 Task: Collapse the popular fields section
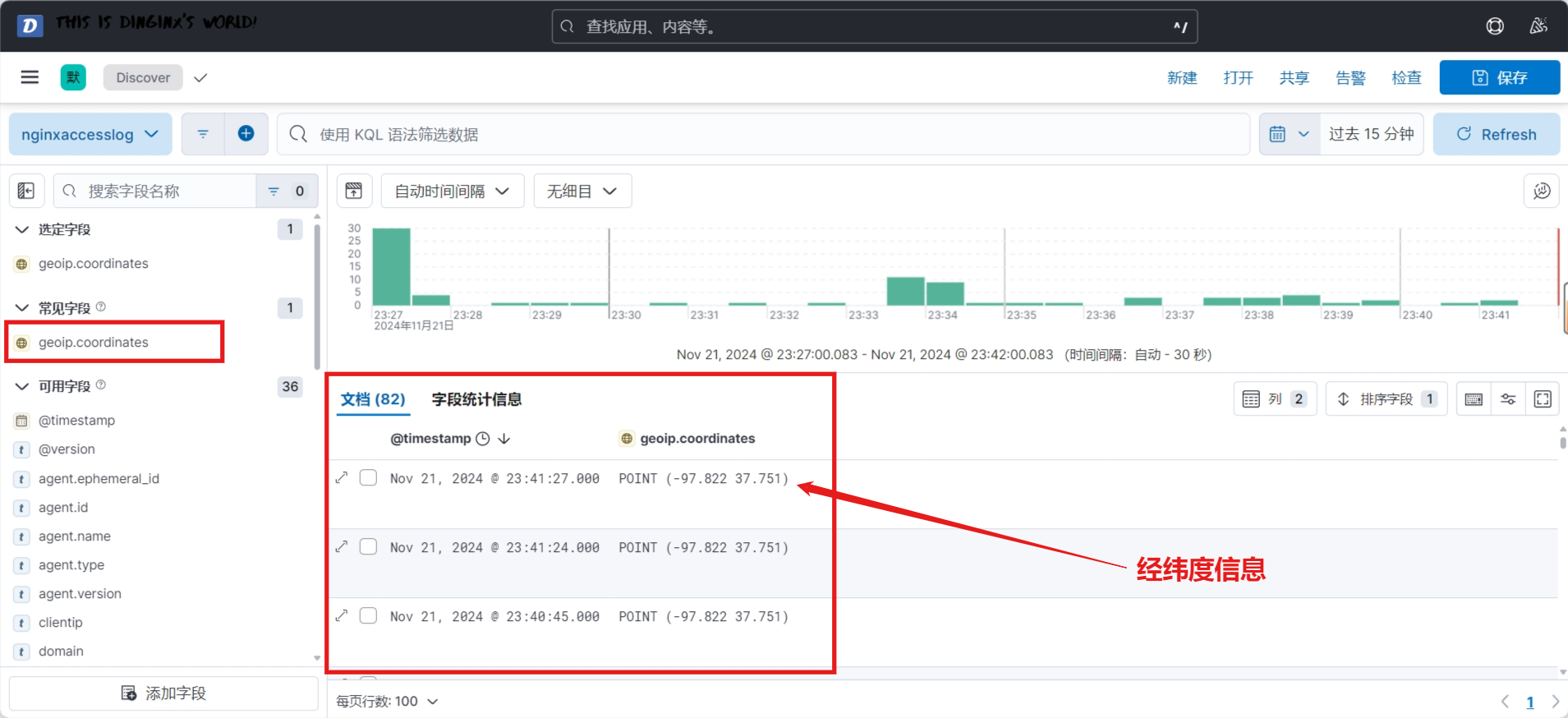point(22,308)
